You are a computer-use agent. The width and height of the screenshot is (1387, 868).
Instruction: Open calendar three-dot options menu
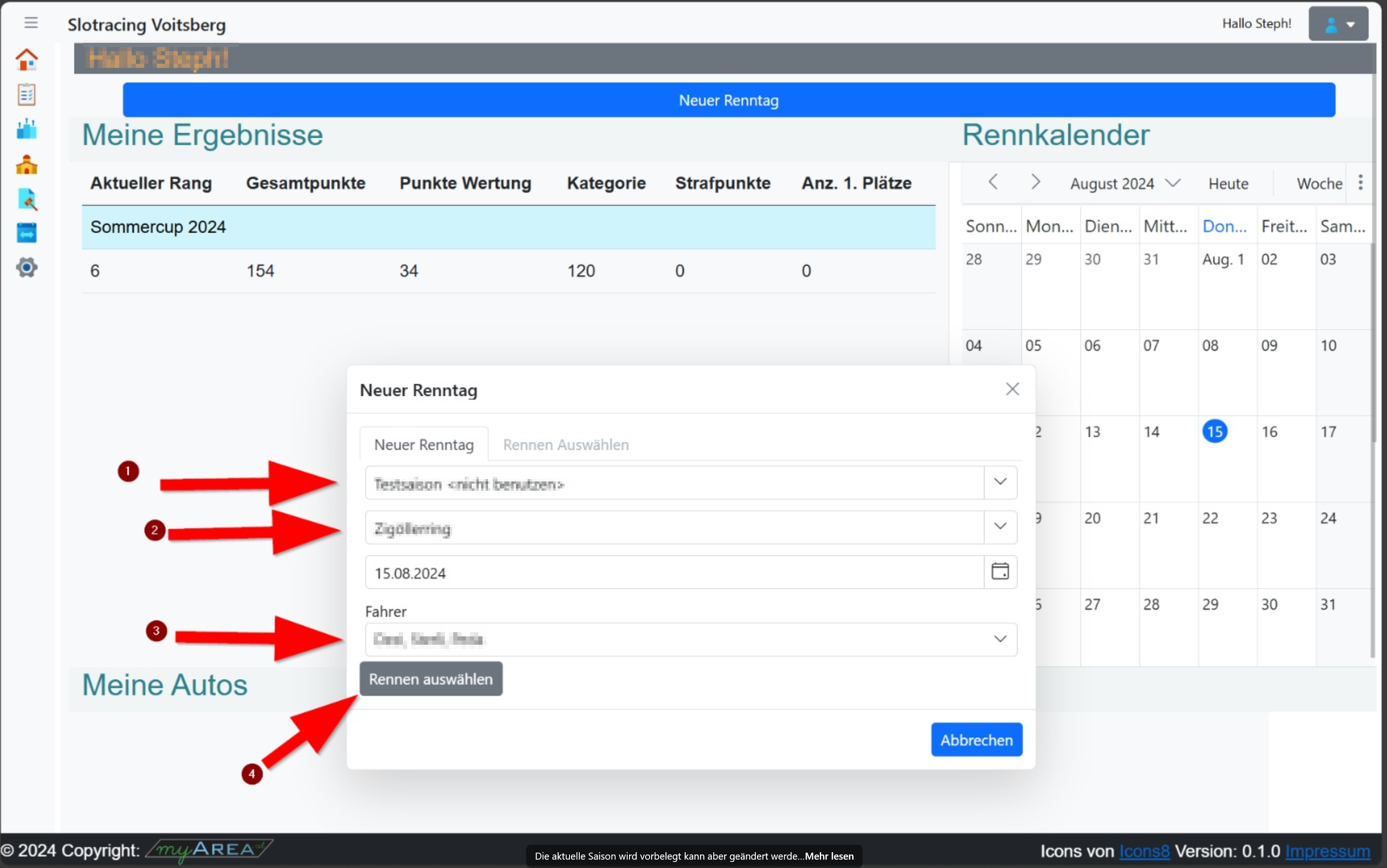point(1360,182)
